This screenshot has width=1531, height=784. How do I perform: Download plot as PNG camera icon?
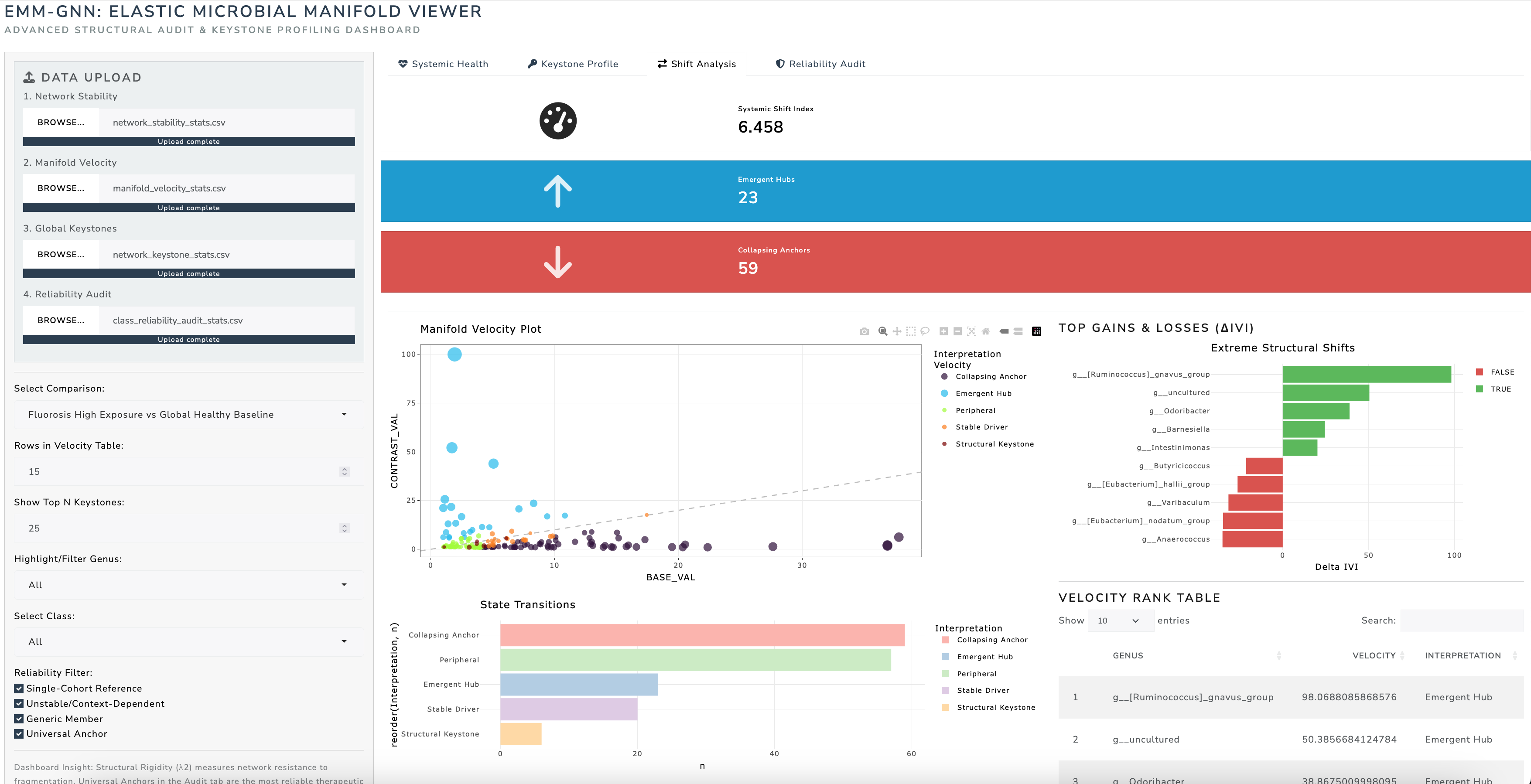[x=864, y=331]
